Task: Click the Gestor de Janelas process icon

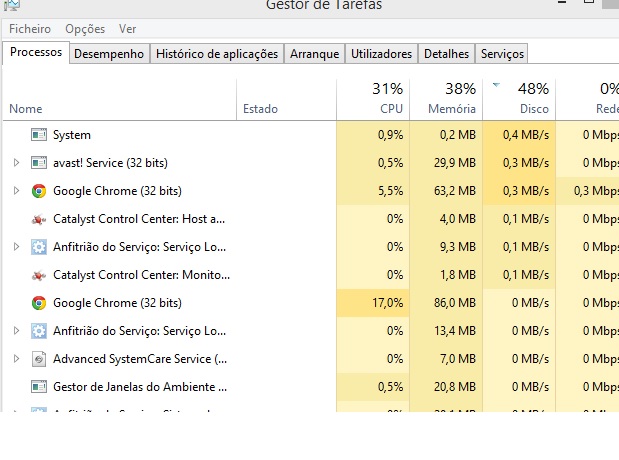Action: (x=39, y=387)
